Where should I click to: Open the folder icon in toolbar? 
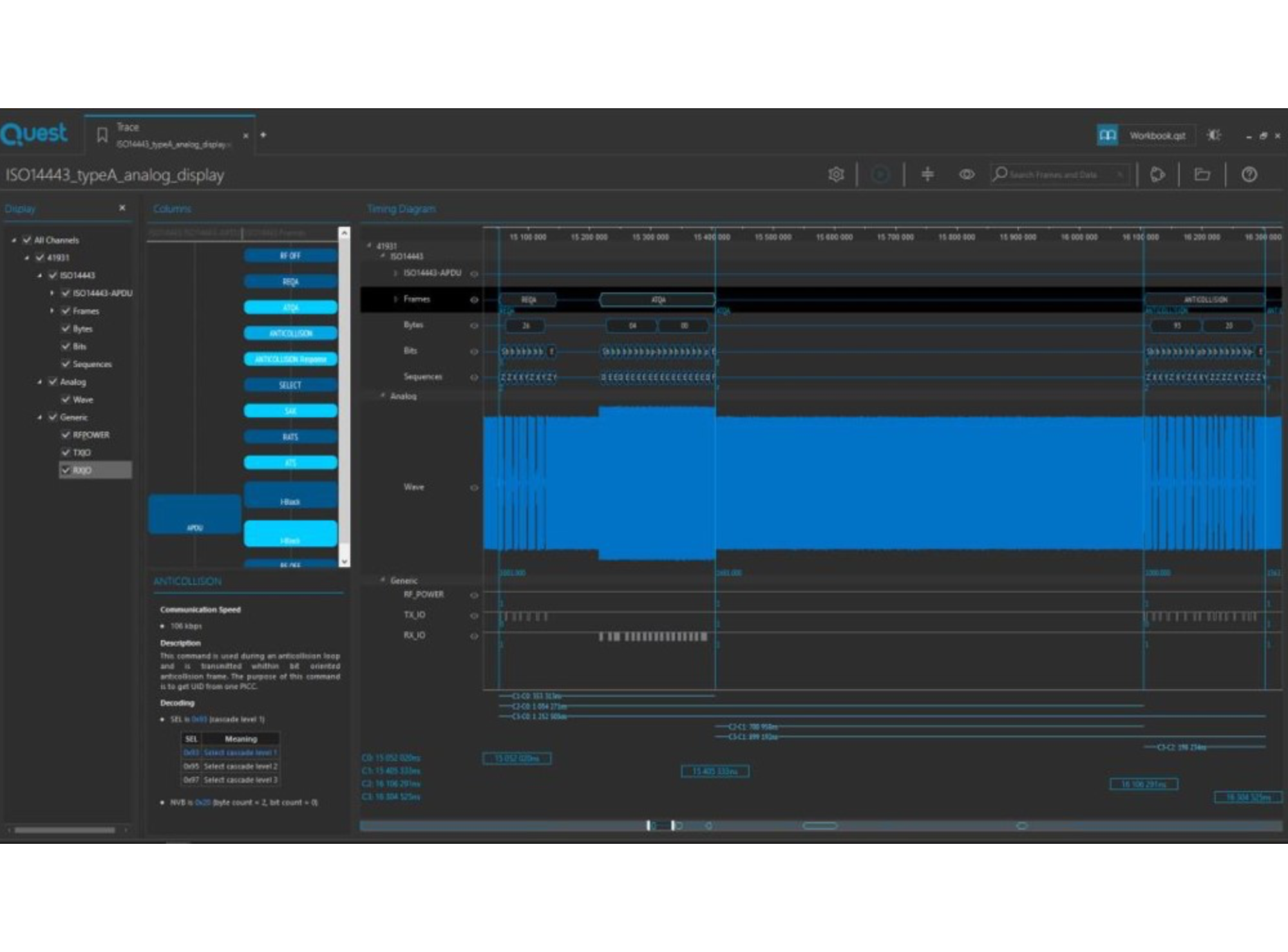(1202, 174)
